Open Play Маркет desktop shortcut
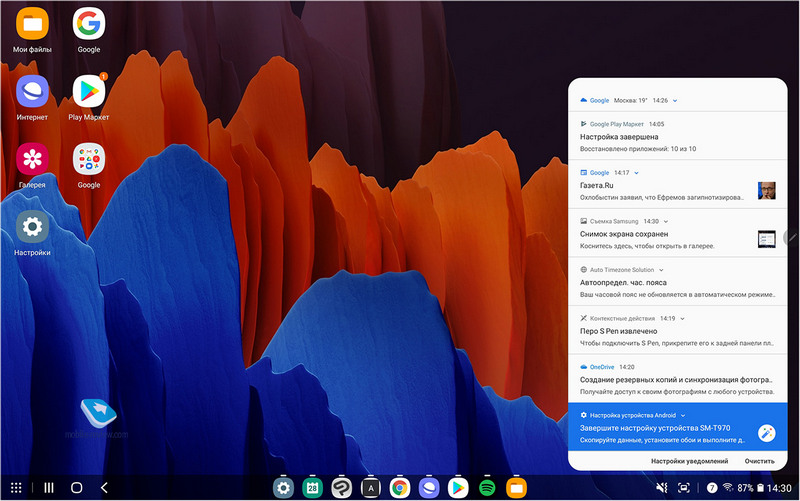 tap(89, 92)
